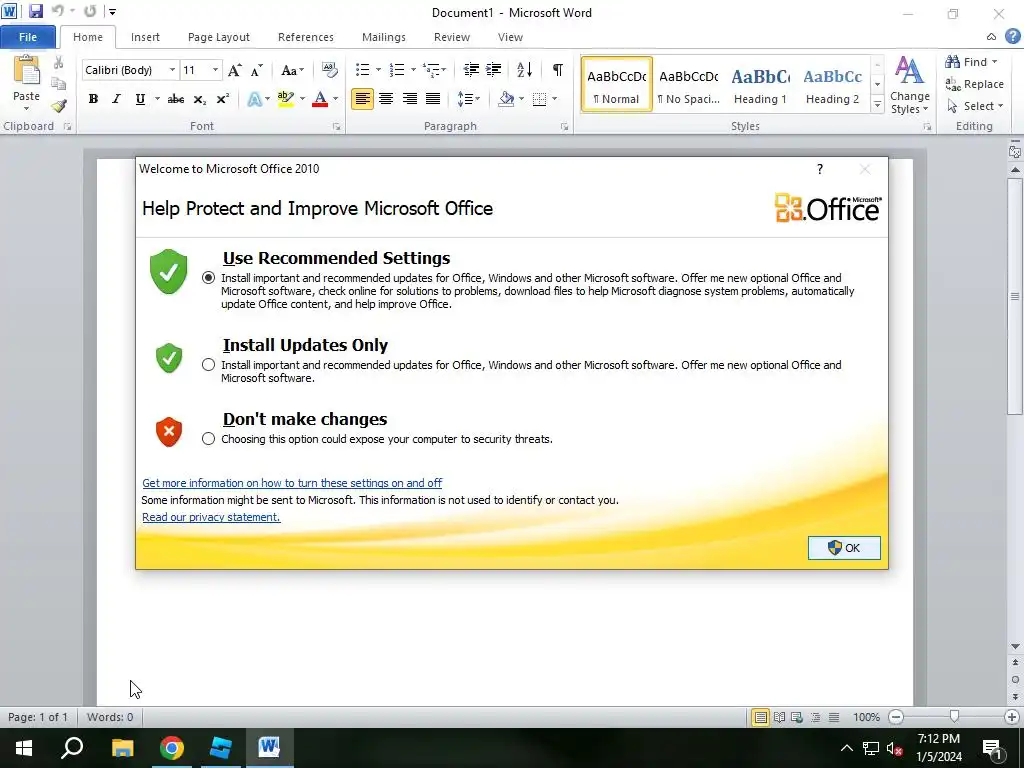Open the Select dropdown in Editing
1024x768 pixels.
coord(975,106)
